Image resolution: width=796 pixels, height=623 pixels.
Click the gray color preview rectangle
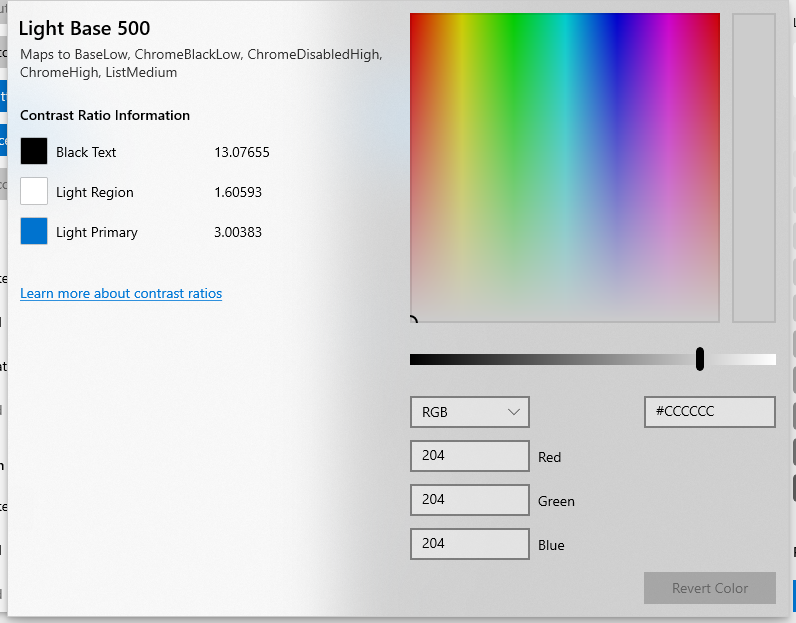[753, 168]
